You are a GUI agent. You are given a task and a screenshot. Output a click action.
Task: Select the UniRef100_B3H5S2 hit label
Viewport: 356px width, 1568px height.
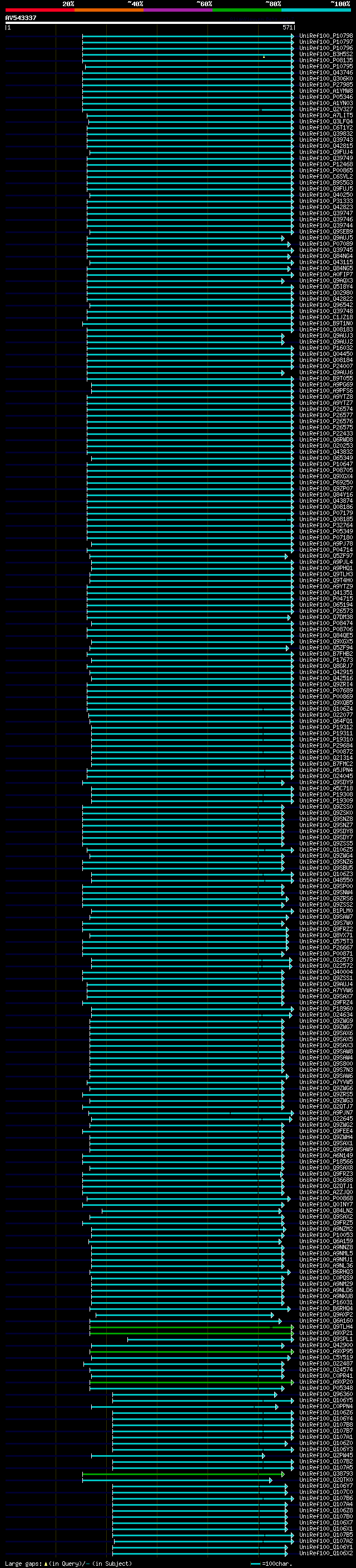326,54
